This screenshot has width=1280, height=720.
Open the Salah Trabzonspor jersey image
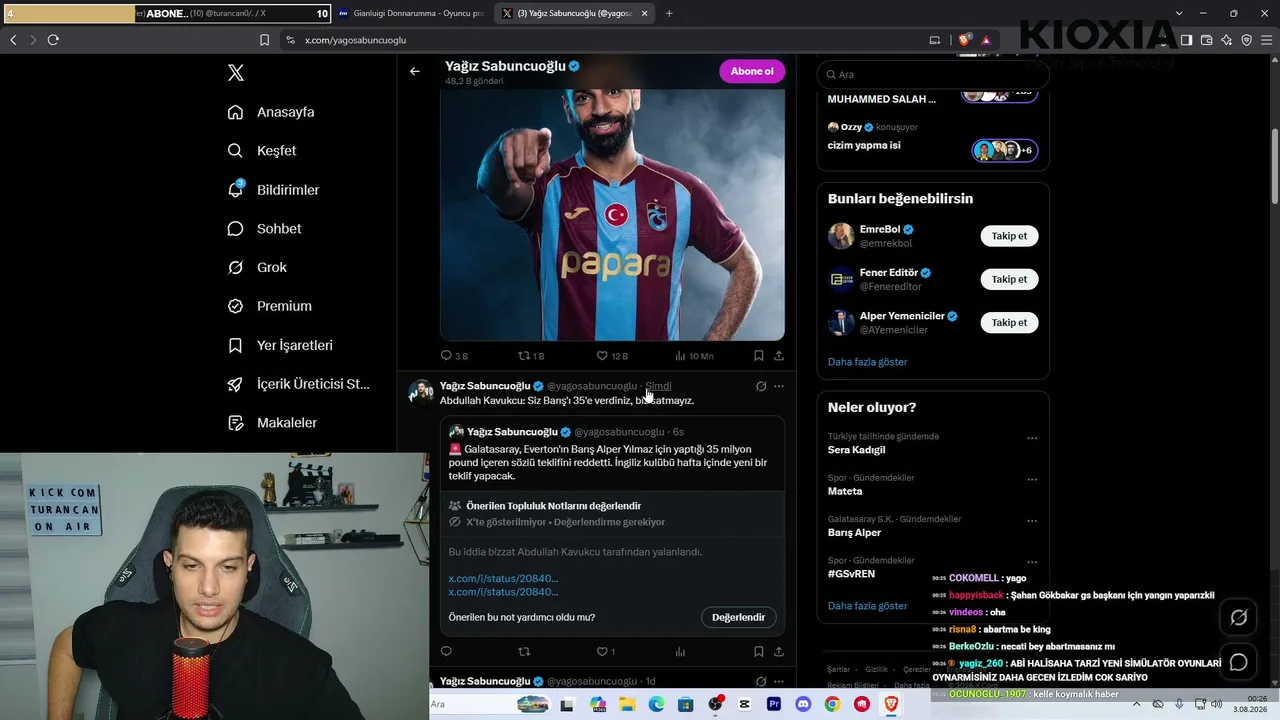(612, 215)
